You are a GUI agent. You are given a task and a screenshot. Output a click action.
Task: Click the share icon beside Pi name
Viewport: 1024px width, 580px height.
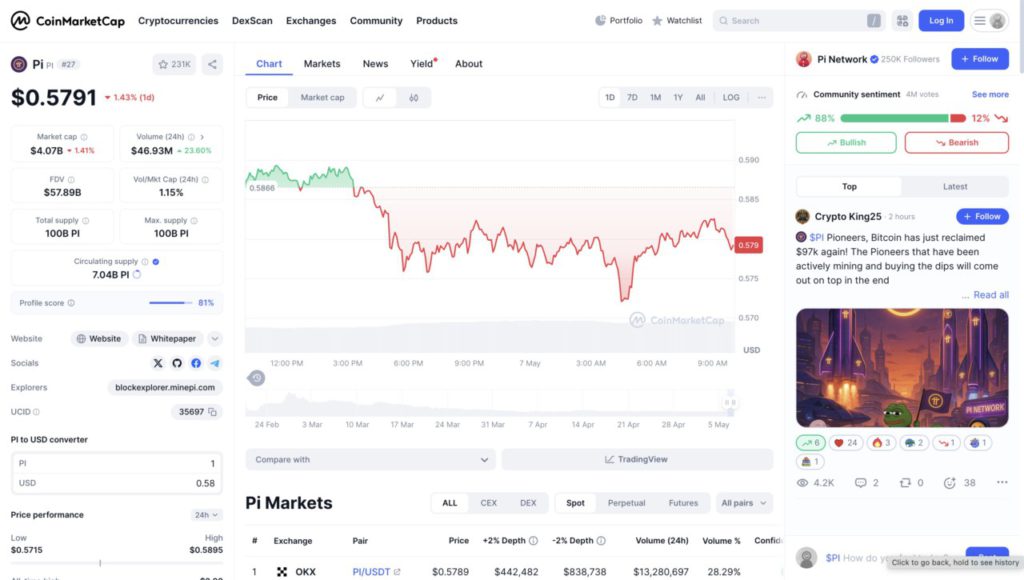[x=212, y=64]
